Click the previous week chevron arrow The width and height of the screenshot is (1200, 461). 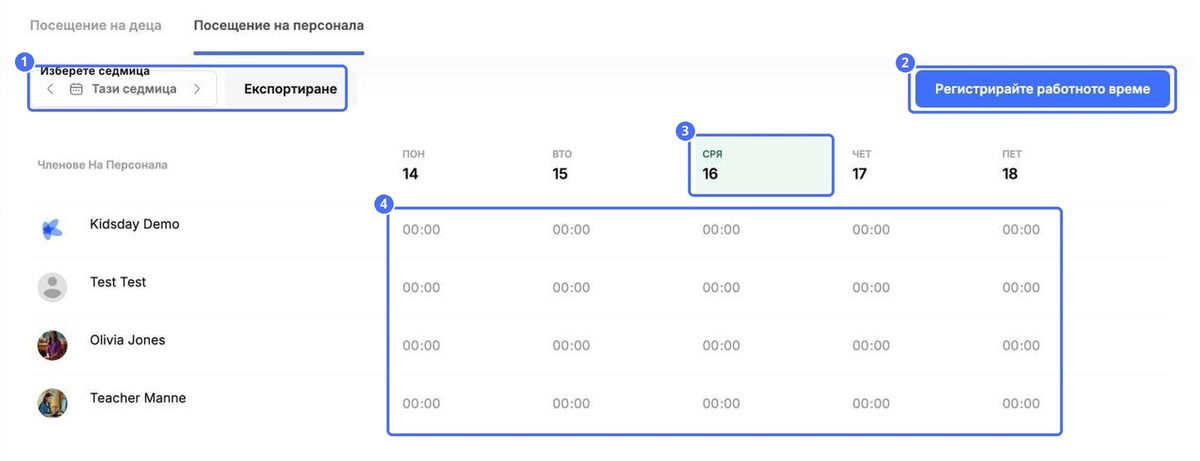tap(50, 89)
